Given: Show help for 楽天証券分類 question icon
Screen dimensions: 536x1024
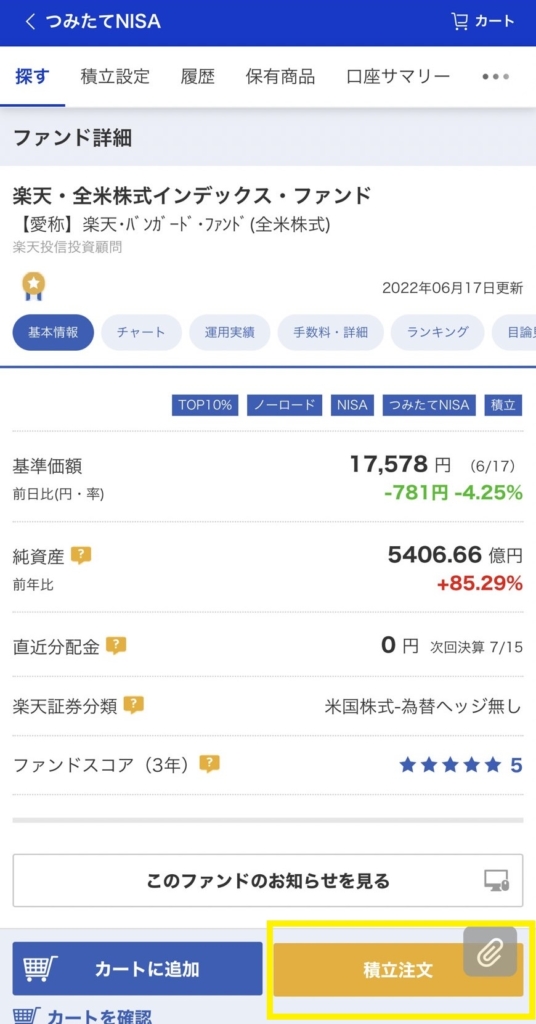Looking at the screenshot, I should pos(133,705).
